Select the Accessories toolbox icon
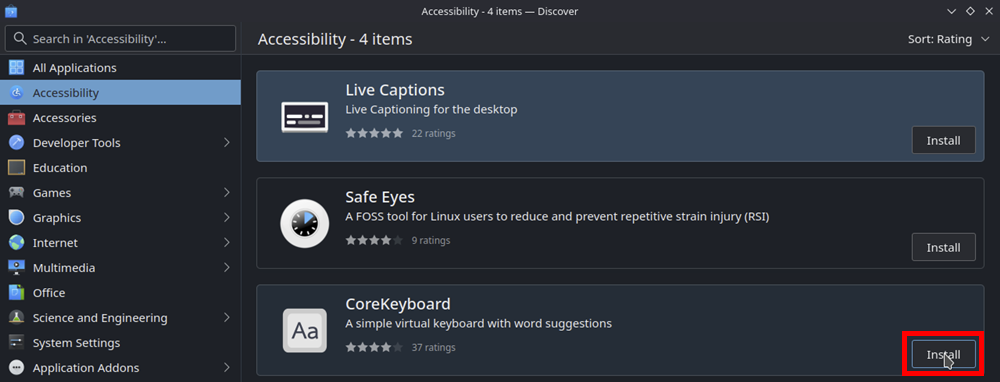1000x382 pixels. [x=17, y=118]
